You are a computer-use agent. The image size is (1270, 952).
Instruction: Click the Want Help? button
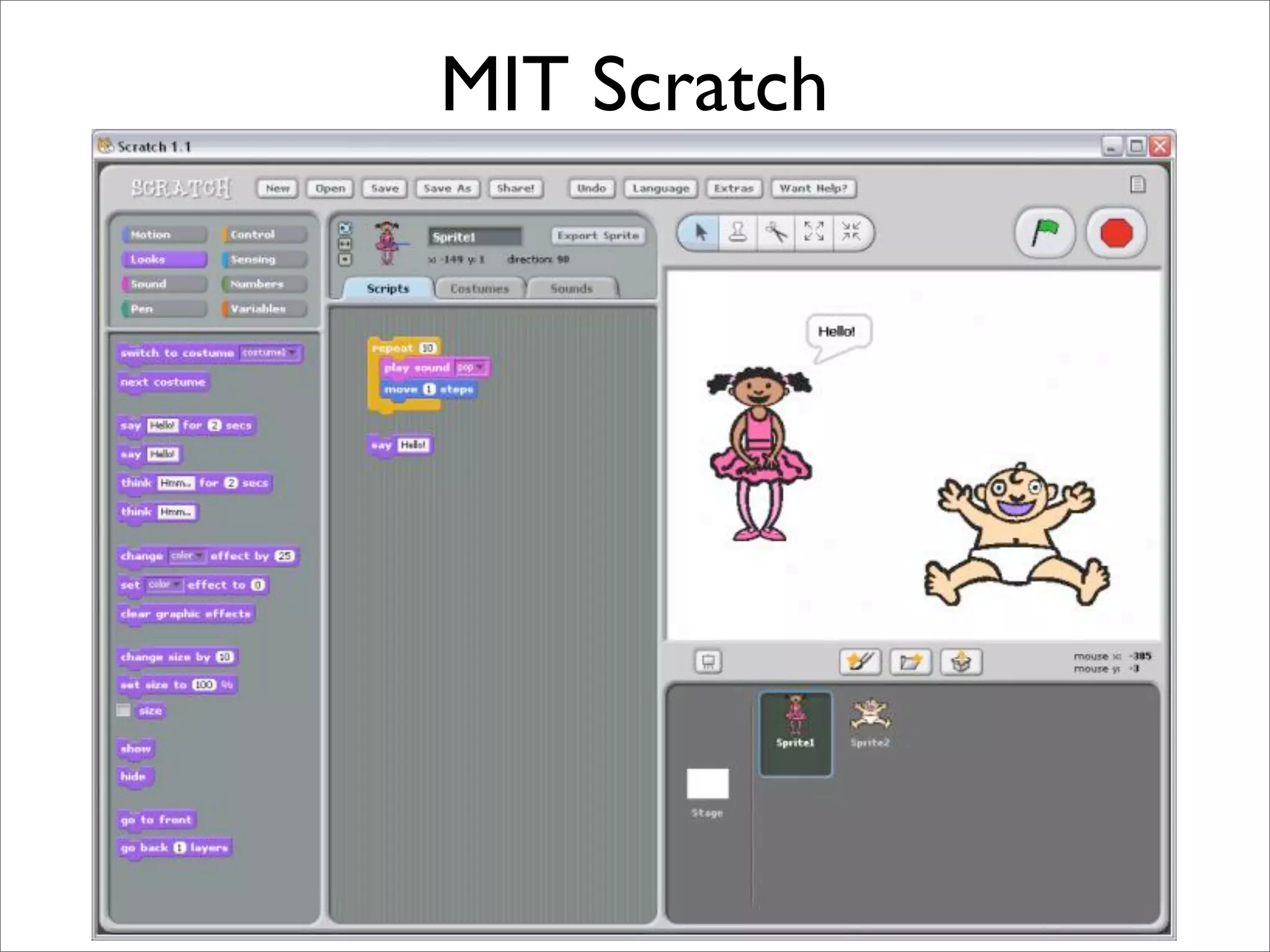[814, 188]
